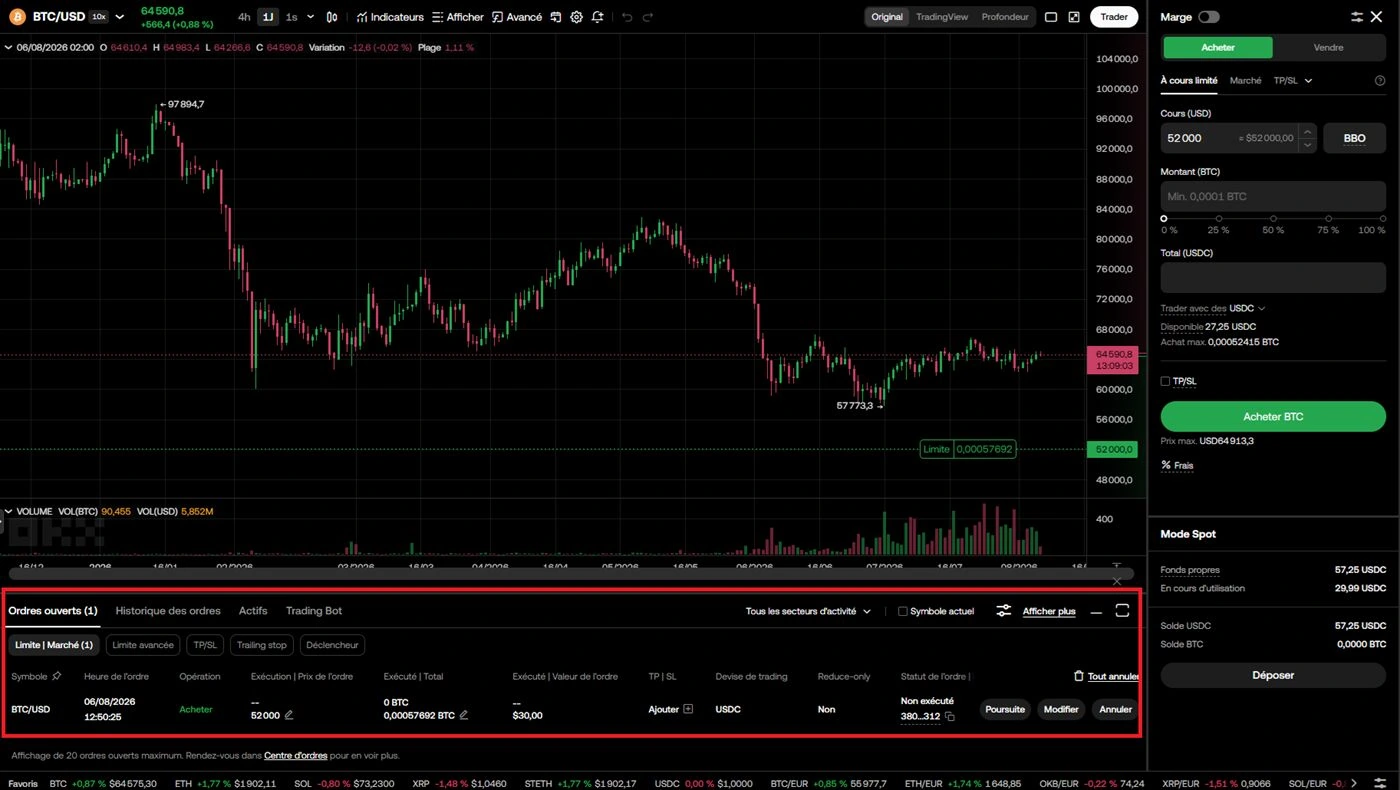
Task: Switch to Ordres ouverts tab
Action: pos(53,611)
